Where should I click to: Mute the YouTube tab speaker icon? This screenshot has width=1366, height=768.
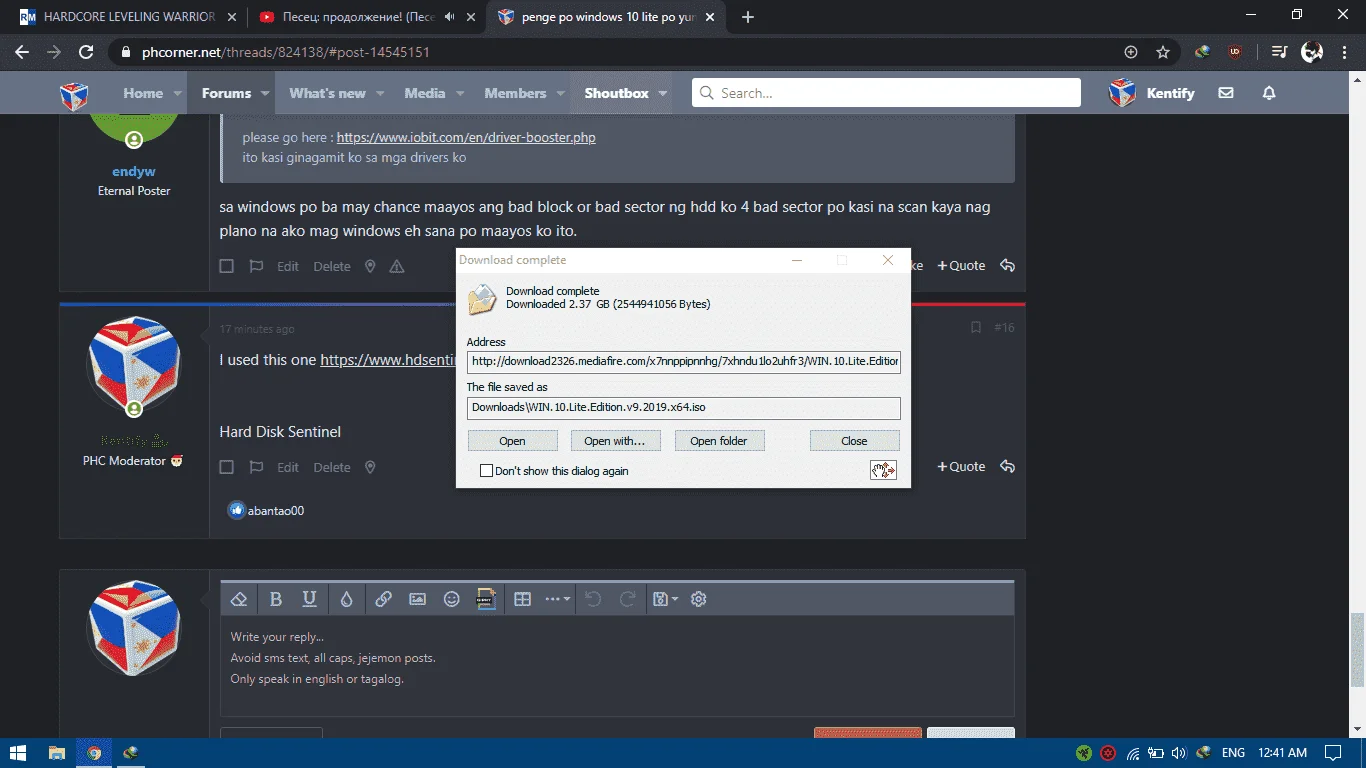[450, 17]
